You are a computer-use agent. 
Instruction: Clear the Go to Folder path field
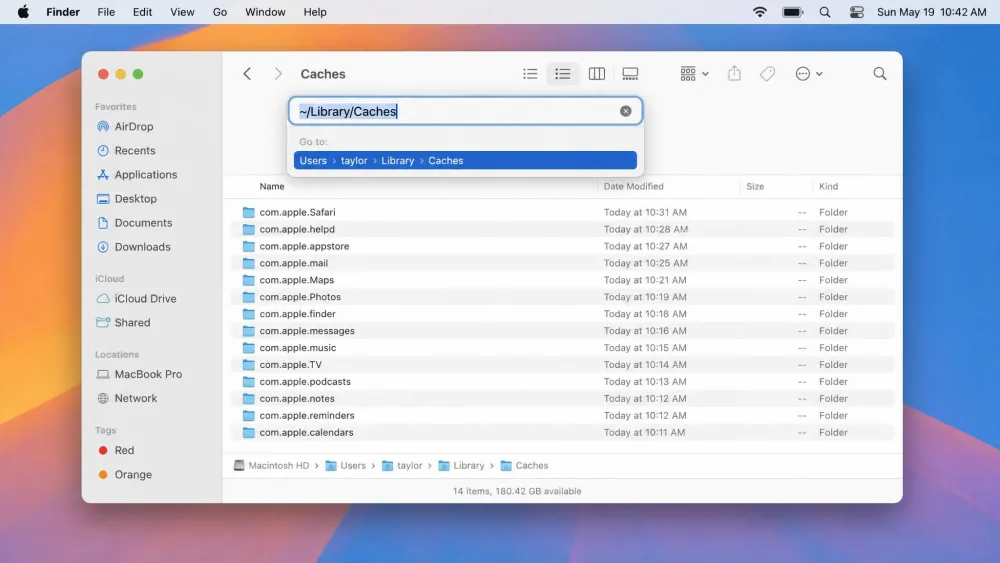(x=626, y=111)
